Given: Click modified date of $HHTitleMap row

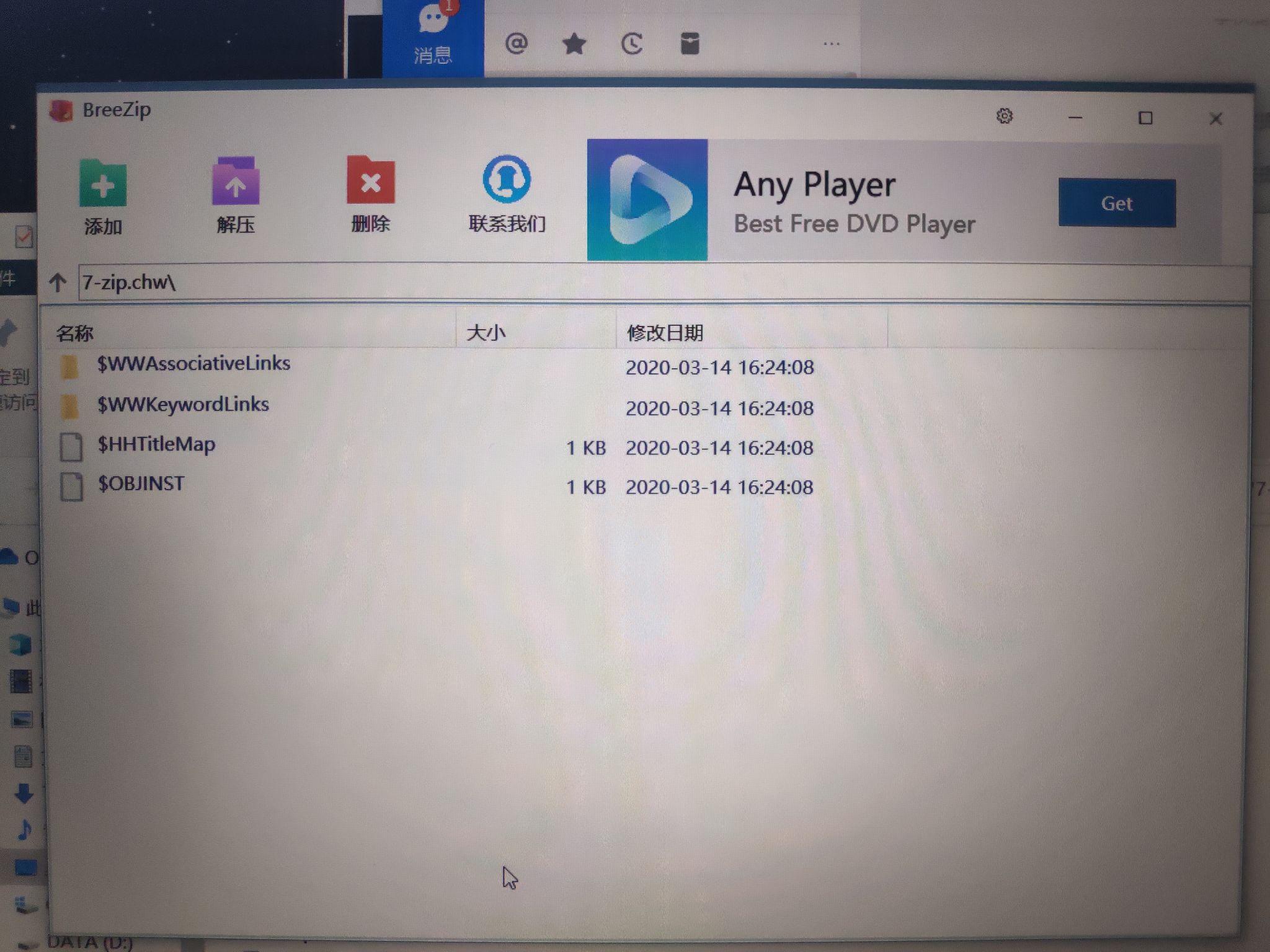Looking at the screenshot, I should click(x=719, y=448).
